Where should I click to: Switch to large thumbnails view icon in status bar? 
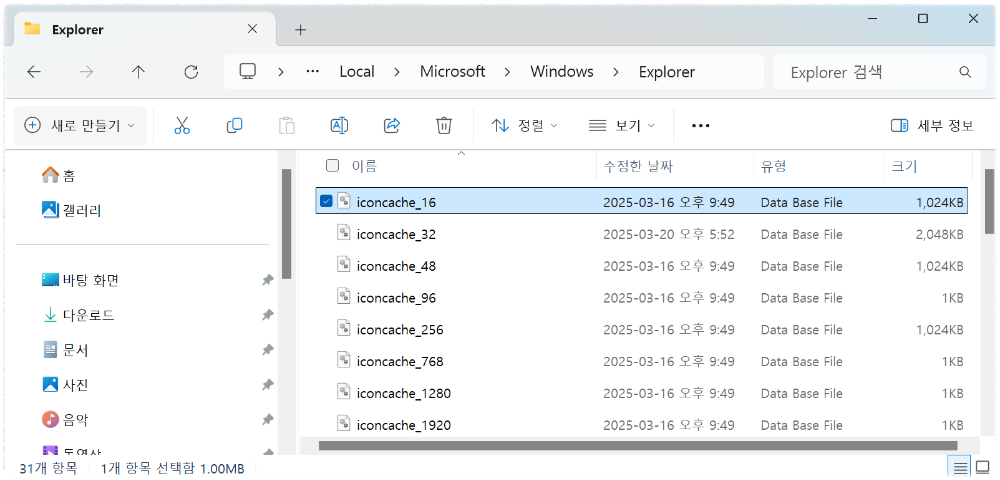pos(982,469)
